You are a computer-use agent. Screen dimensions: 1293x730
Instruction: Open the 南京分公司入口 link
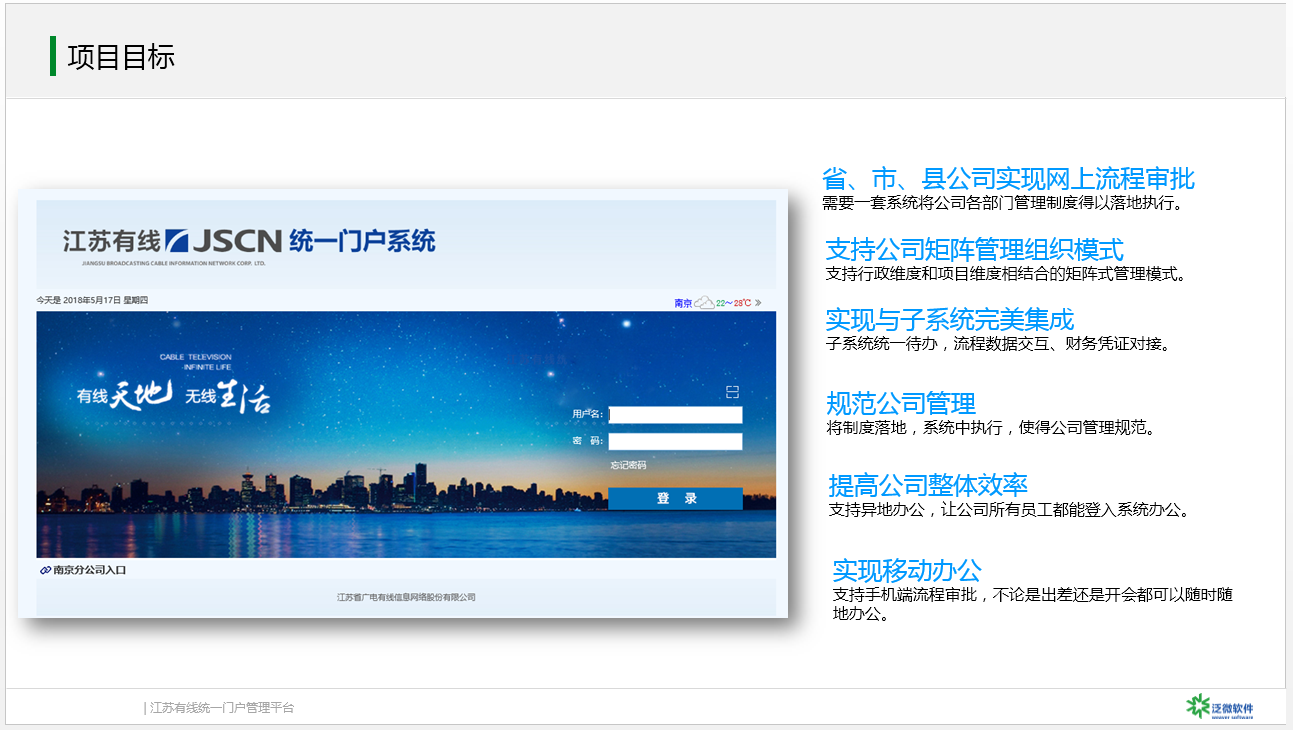90,570
